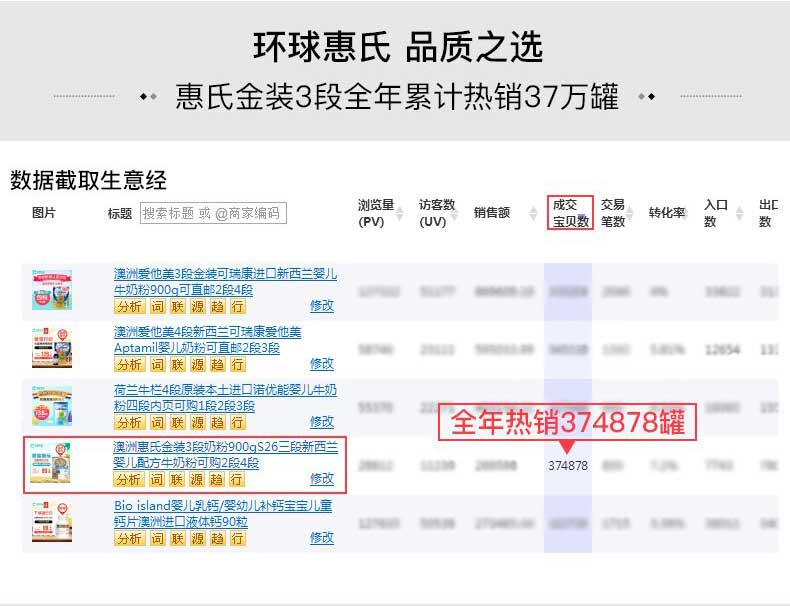Click 趋 button in 荷兰牛栏4段 row
790x606 pixels.
point(218,422)
